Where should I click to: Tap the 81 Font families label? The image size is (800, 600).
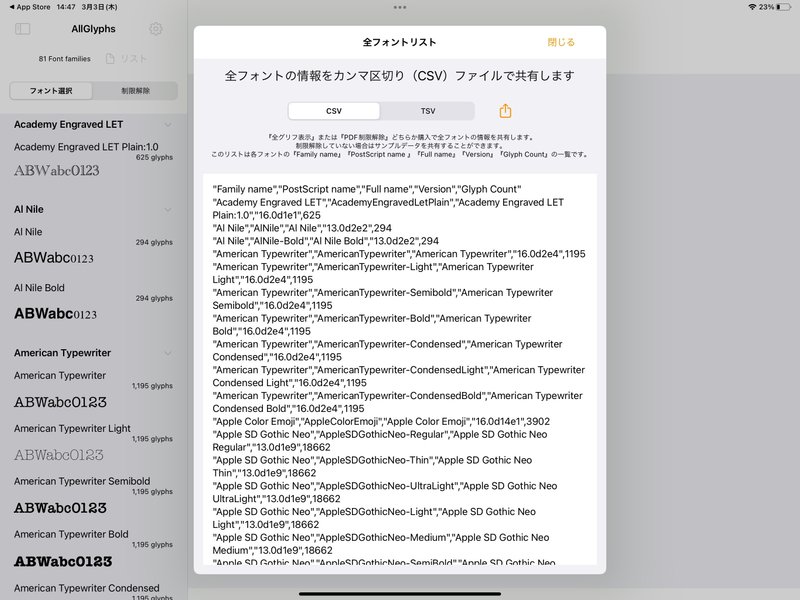pos(64,59)
